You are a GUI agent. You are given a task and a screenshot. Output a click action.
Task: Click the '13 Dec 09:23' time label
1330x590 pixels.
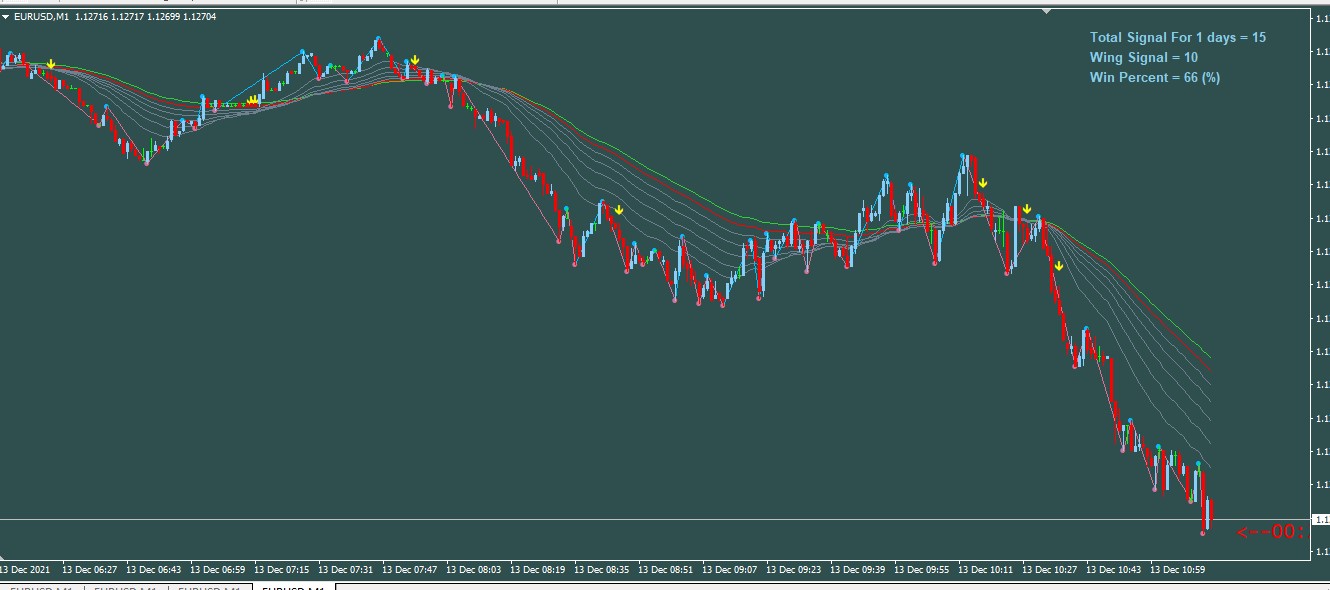point(793,570)
